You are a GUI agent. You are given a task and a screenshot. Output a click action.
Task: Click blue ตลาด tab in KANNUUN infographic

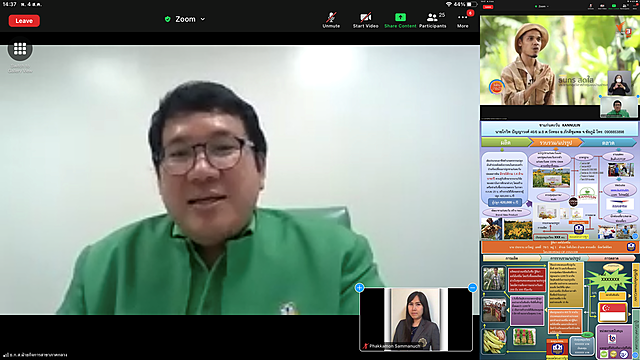(x=608, y=142)
